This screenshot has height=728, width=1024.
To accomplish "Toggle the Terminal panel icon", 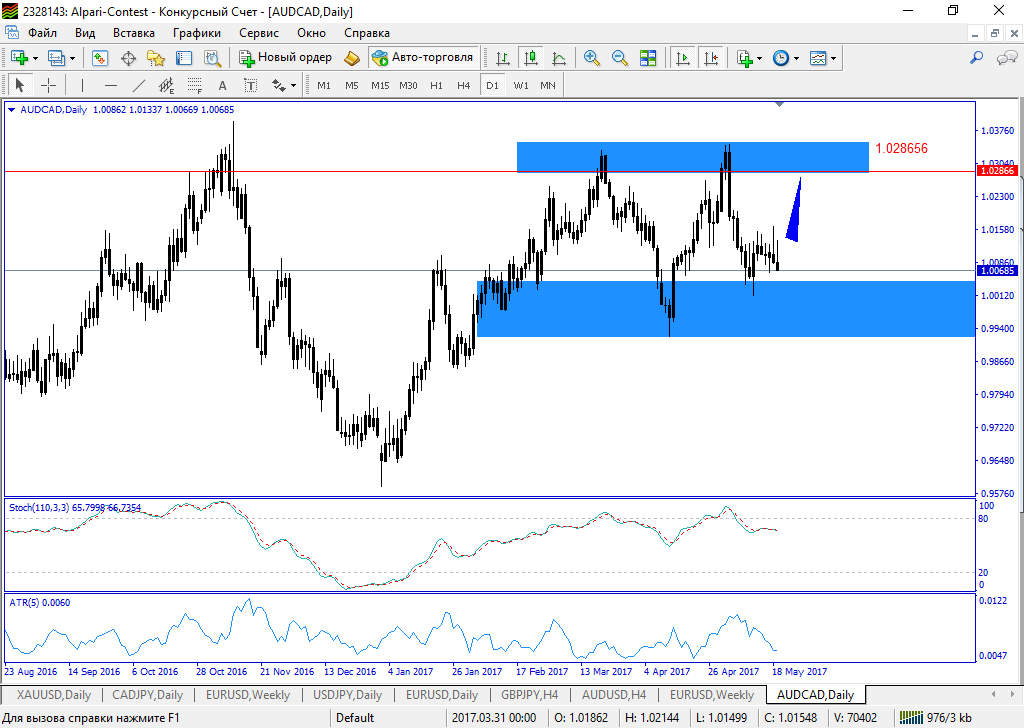I will (184, 58).
